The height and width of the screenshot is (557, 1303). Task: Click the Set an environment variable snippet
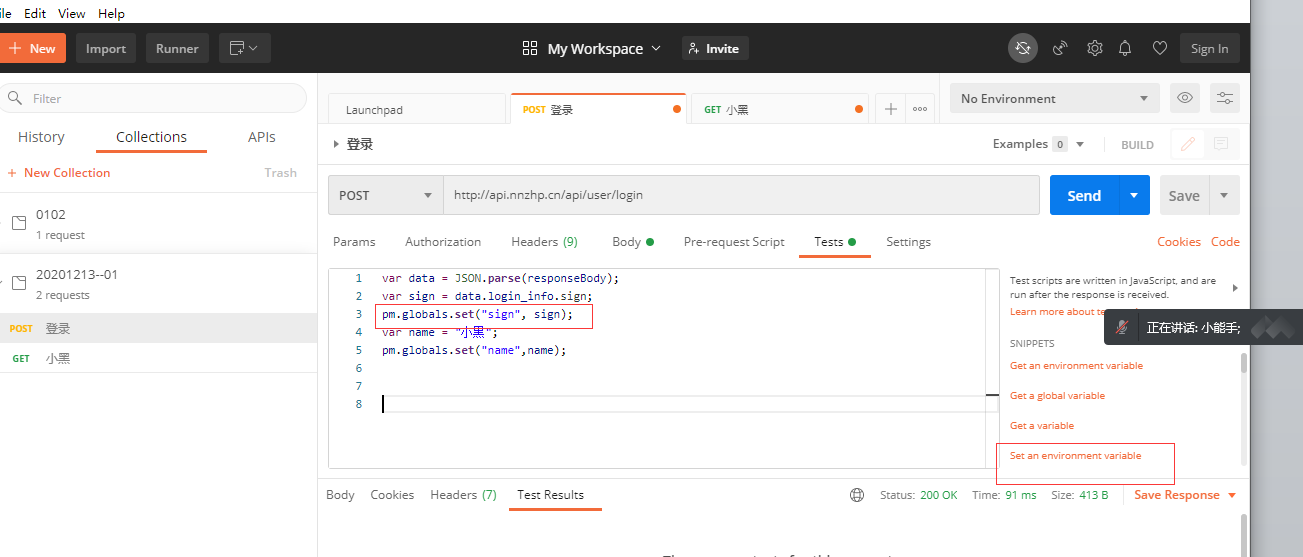1075,456
